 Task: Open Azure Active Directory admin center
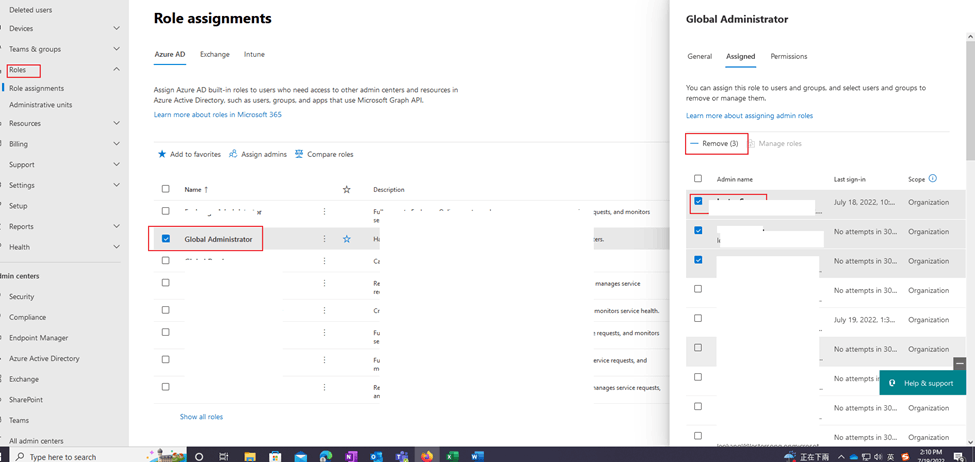click(x=44, y=359)
